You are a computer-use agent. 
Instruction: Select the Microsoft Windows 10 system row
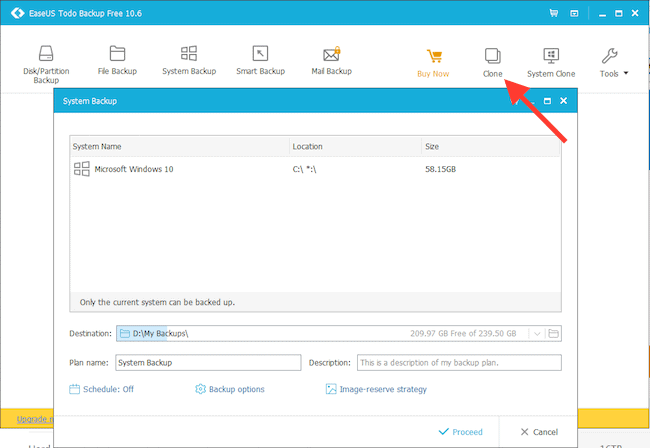(x=315, y=169)
